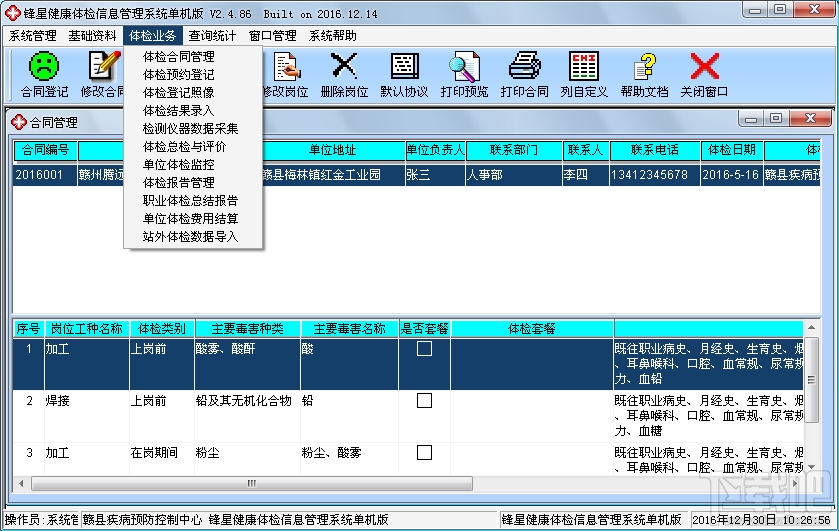Click the 打印合同 printer icon
Image resolution: width=839 pixels, height=531 pixels.
click(524, 66)
